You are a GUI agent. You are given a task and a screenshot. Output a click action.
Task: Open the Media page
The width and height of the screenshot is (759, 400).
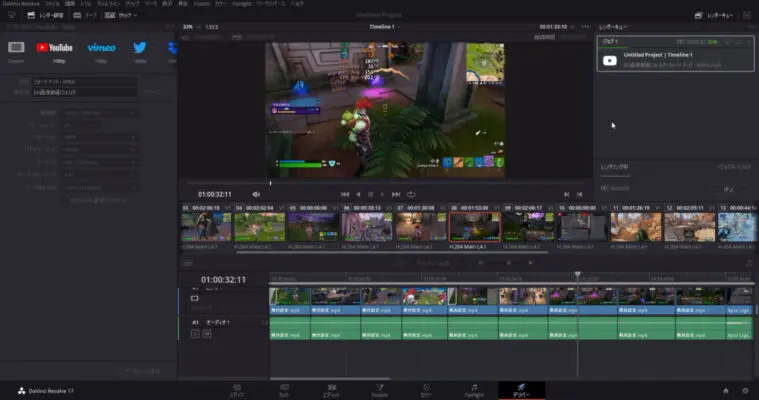coord(237,390)
